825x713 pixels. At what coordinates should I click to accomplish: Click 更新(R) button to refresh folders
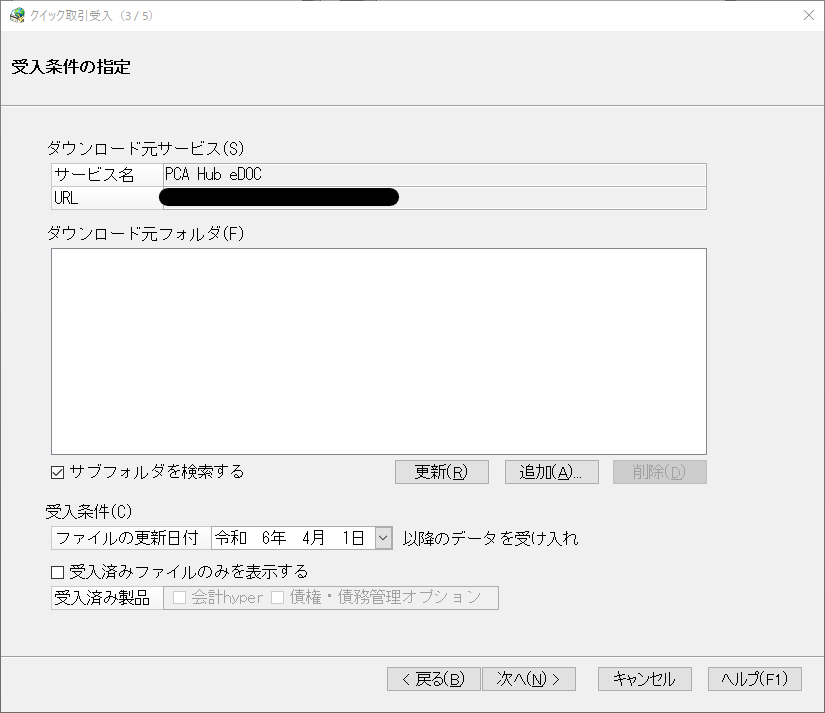[x=441, y=472]
